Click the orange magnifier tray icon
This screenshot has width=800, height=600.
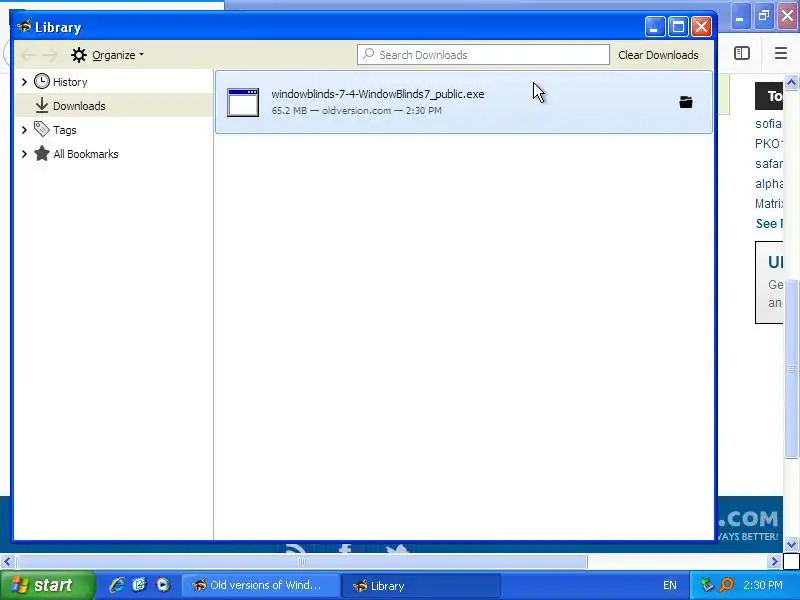tap(726, 585)
